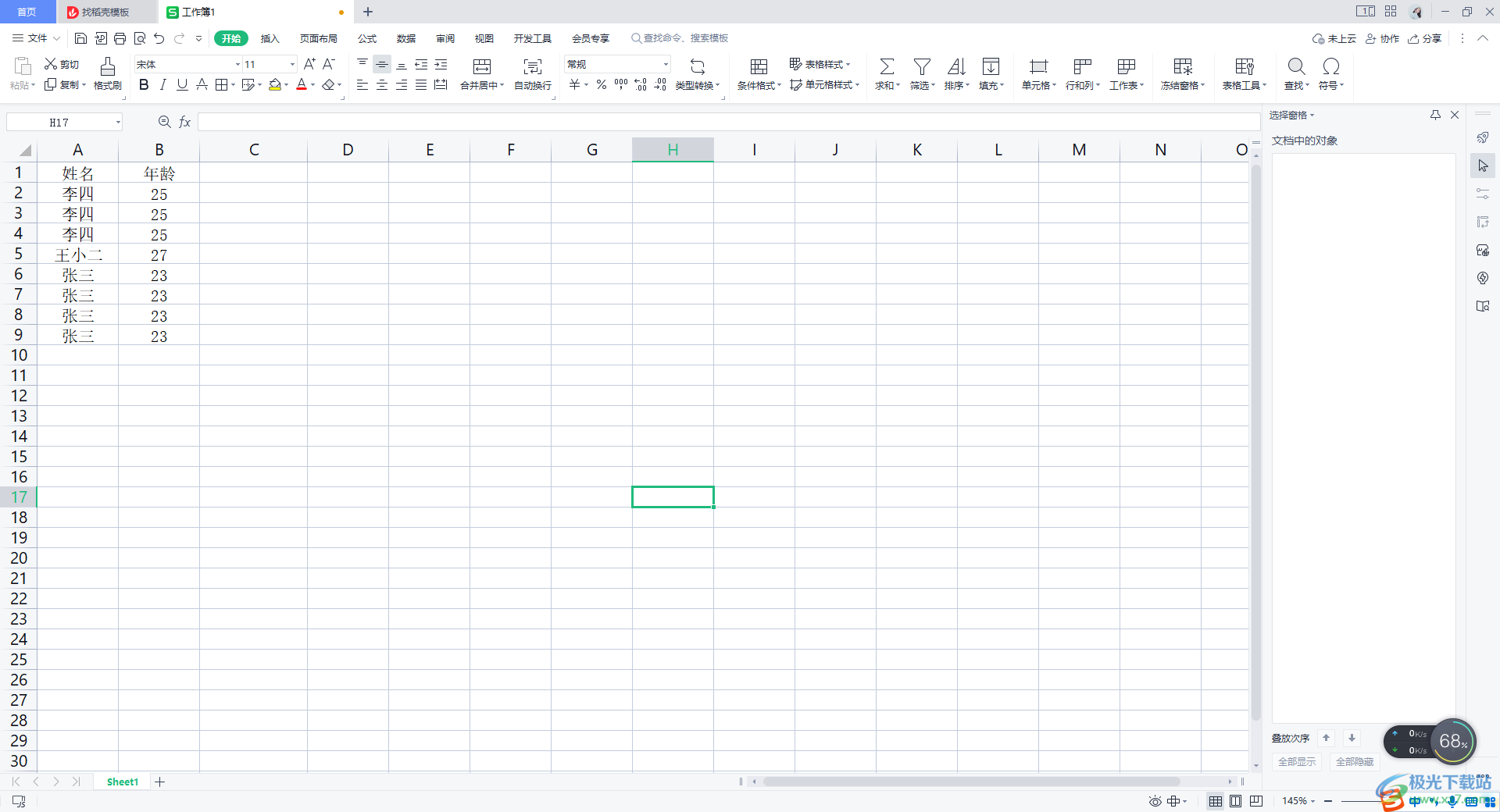The width and height of the screenshot is (1500, 812).
Task: Click the eraser clear-format icon
Action: (329, 84)
